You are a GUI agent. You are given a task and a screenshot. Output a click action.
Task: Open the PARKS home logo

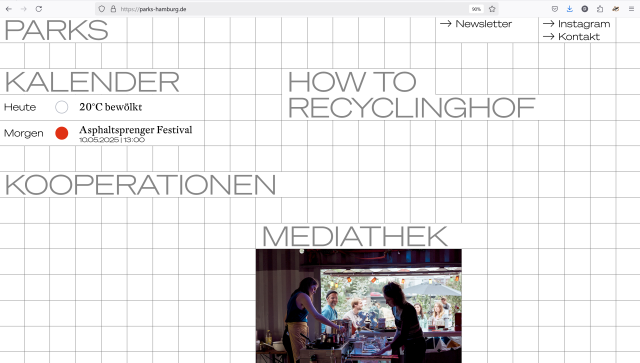point(56,30)
